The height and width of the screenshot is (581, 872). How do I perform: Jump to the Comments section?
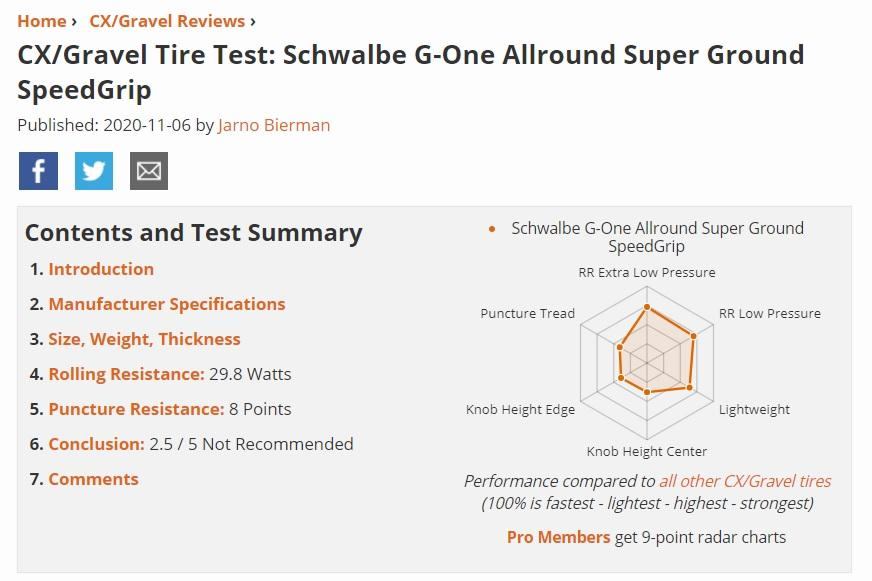click(93, 479)
